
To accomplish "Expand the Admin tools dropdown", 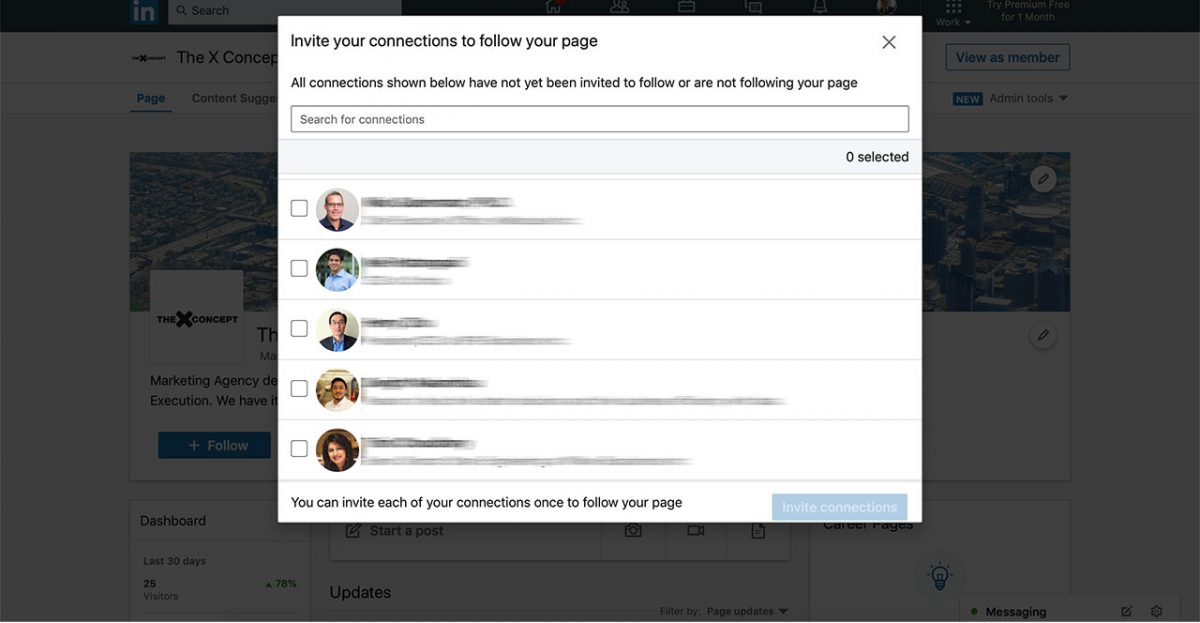I will tap(1028, 99).
